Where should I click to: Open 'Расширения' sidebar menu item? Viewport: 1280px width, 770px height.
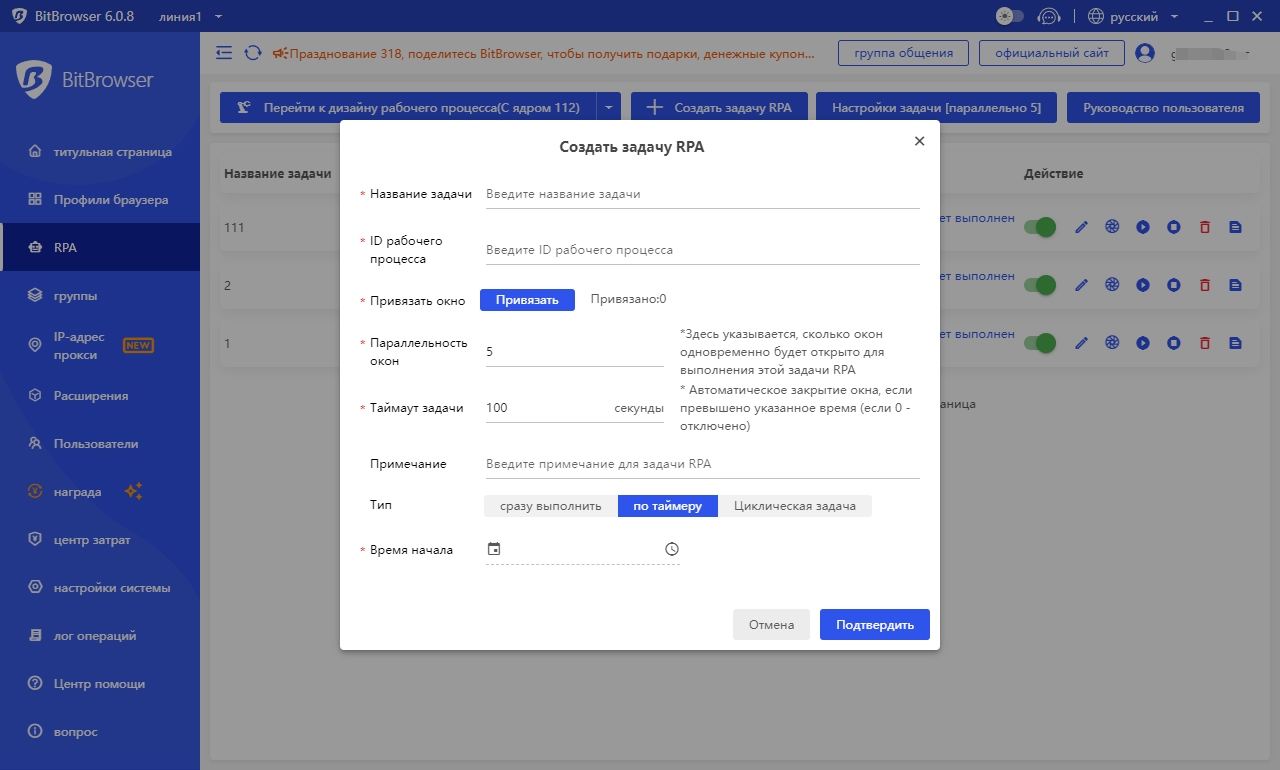(x=91, y=396)
